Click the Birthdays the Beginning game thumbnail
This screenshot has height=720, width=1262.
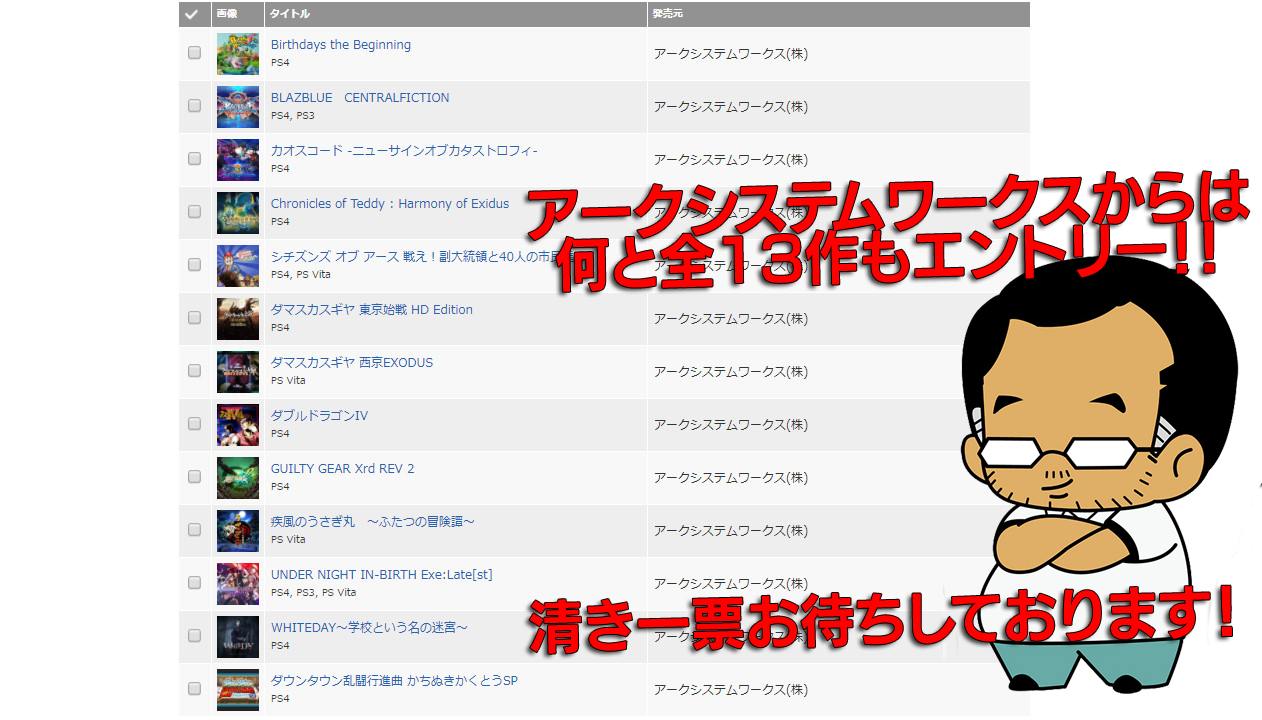click(237, 54)
